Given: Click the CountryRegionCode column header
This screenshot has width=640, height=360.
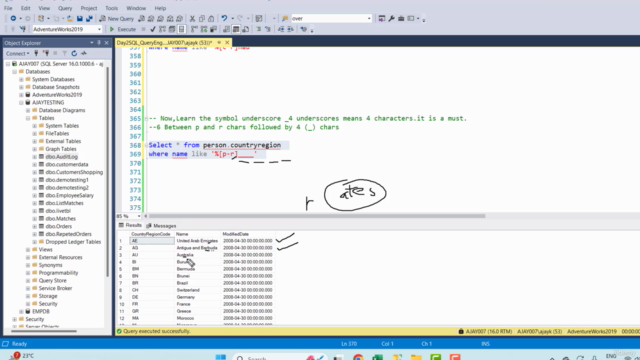Looking at the screenshot, I should coord(151,234).
